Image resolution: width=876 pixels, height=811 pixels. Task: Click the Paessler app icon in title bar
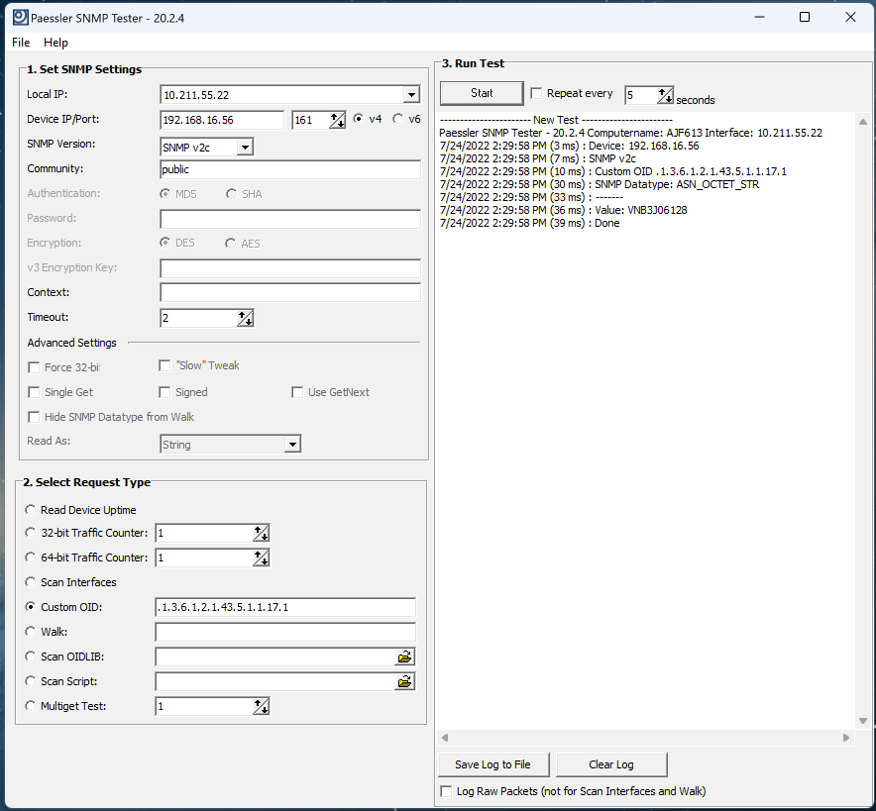[18, 17]
